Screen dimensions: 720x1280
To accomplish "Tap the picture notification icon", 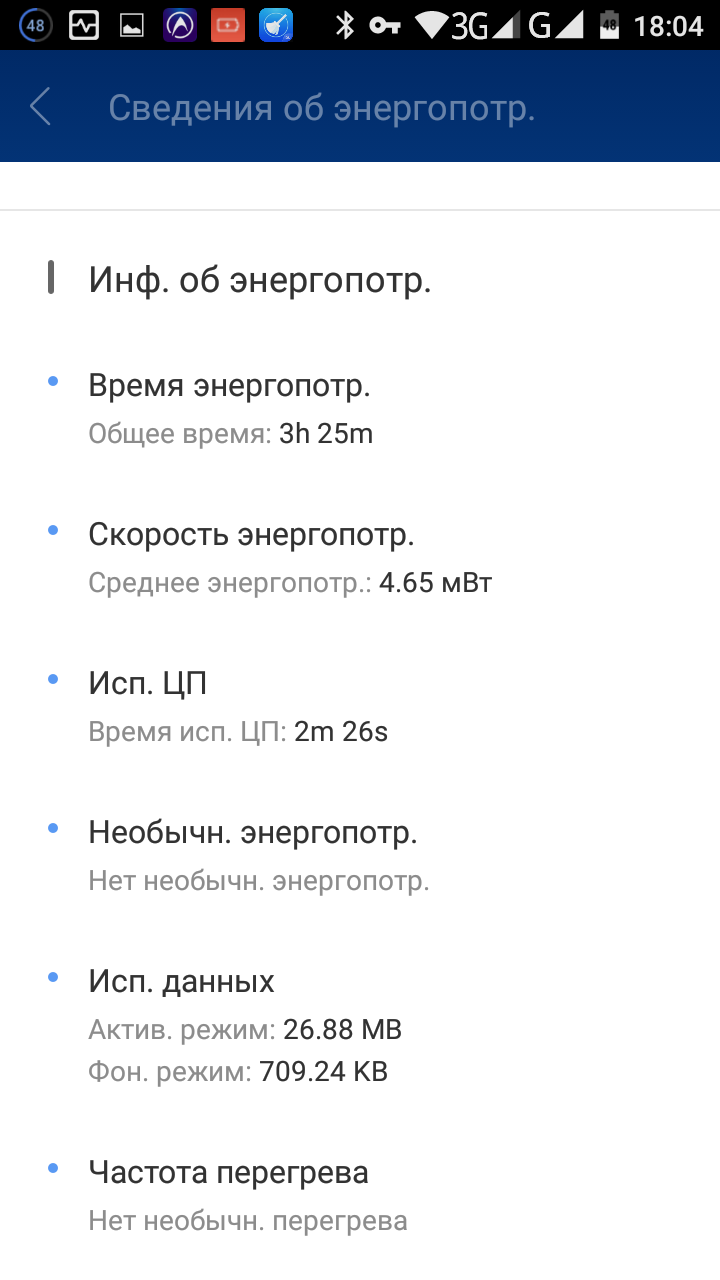I will coord(132,26).
